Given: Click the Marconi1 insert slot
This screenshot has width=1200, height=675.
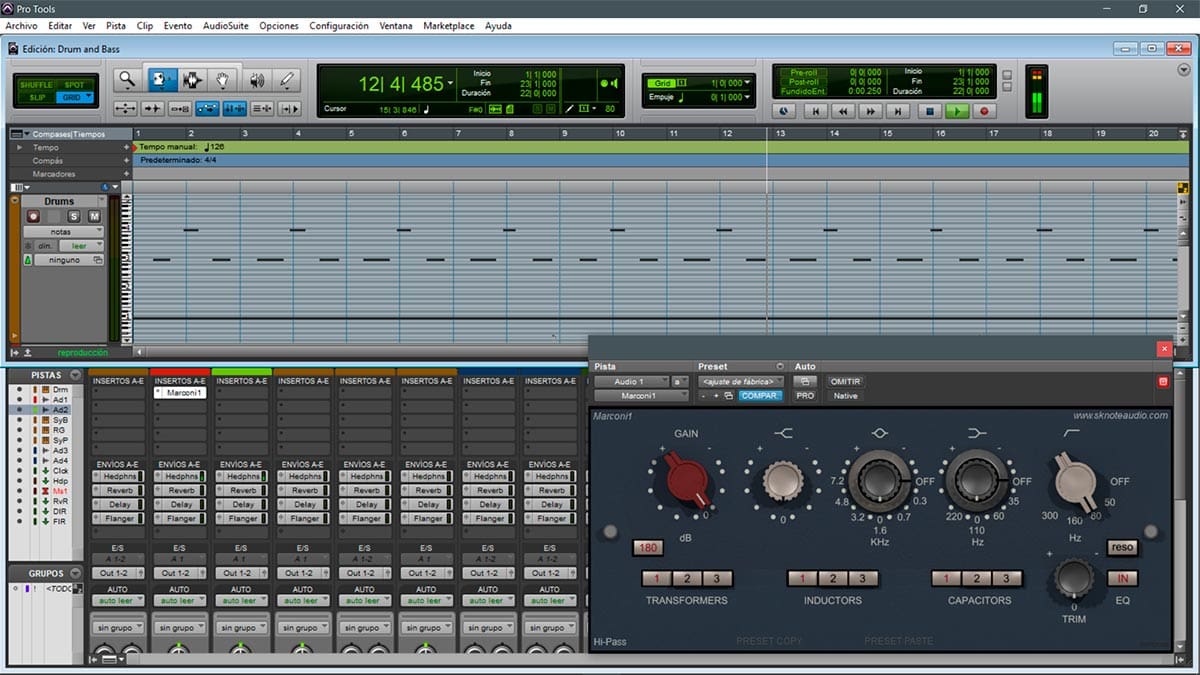Looking at the screenshot, I should [x=180, y=393].
